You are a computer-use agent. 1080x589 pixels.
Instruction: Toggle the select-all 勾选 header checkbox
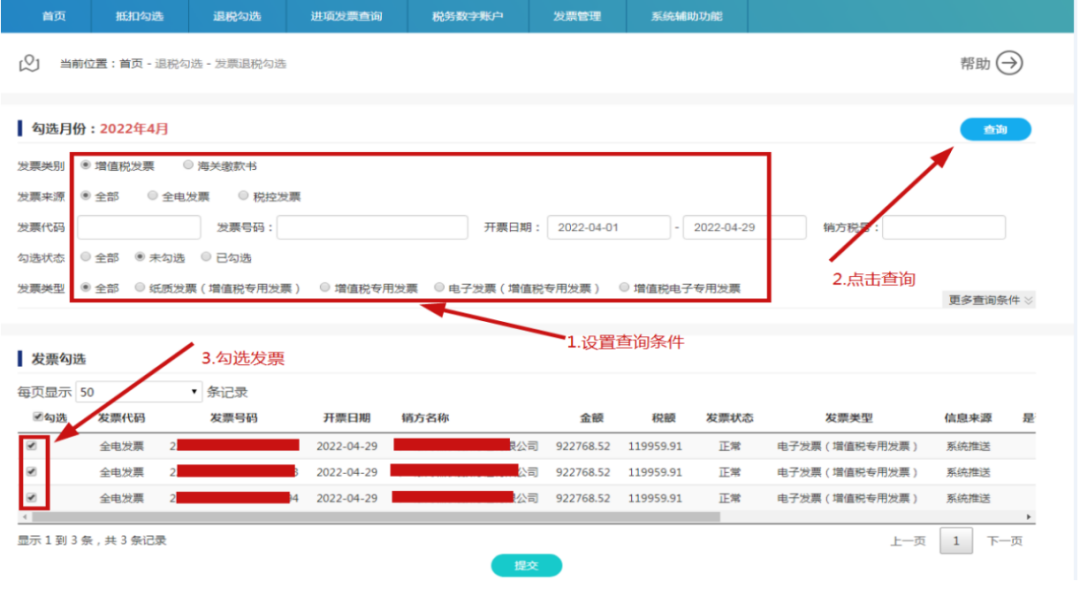click(x=38, y=417)
